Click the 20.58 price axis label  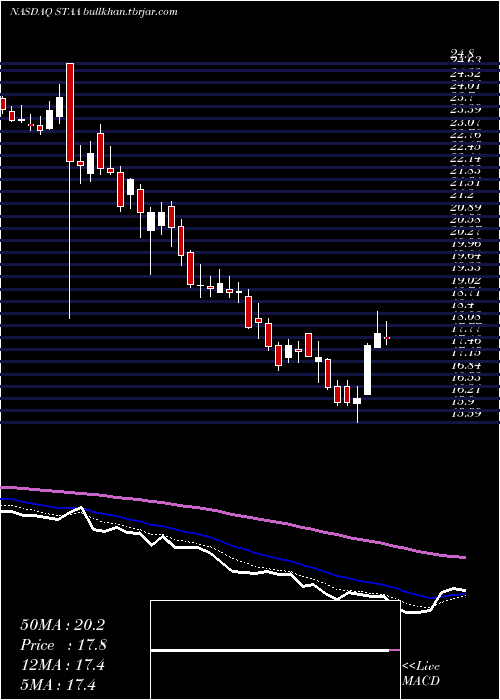tap(465, 219)
